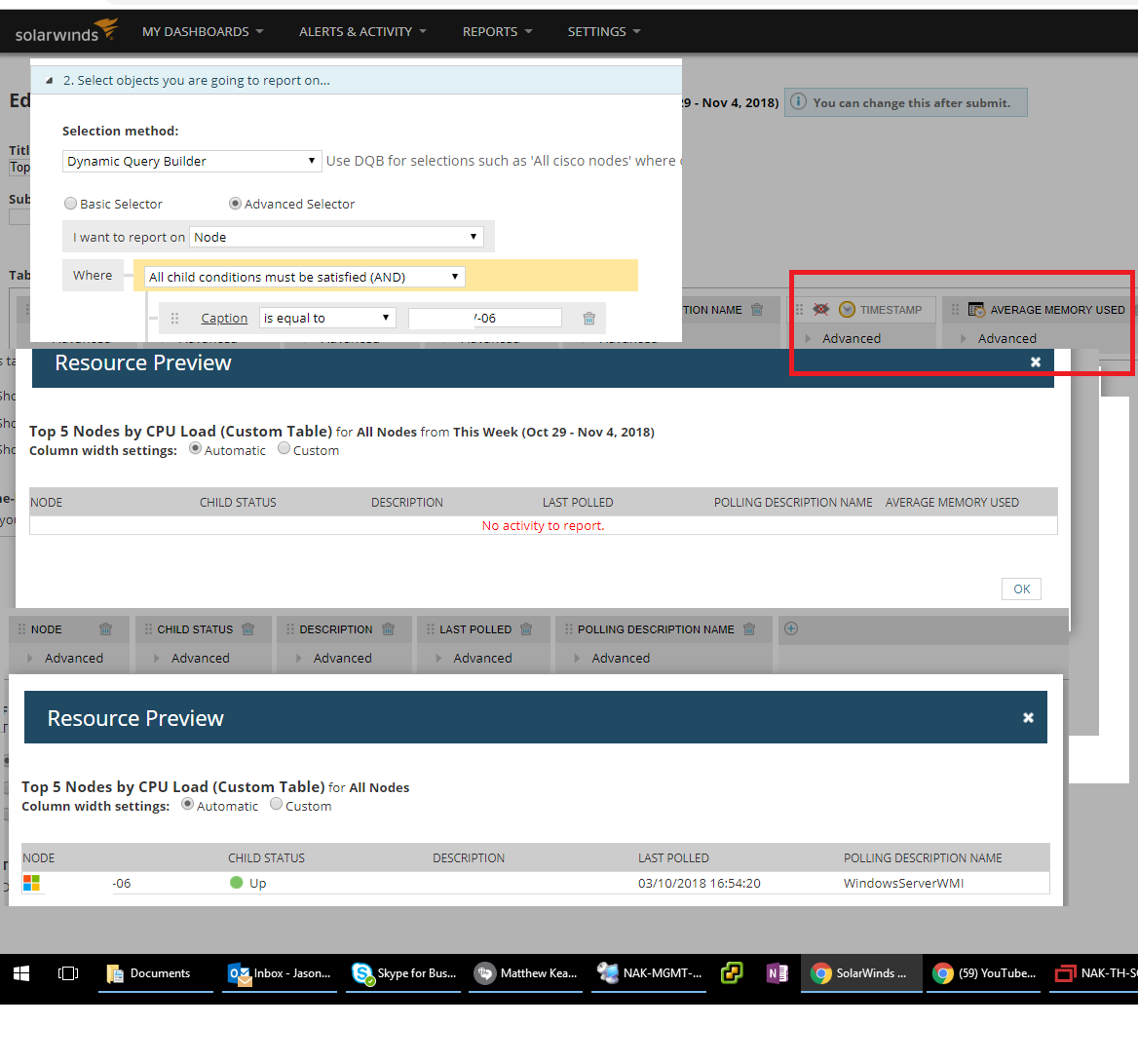Open the NAK-MGMT remote session from taskbar
Viewport: 1138px width, 1064px height.
[x=649, y=973]
